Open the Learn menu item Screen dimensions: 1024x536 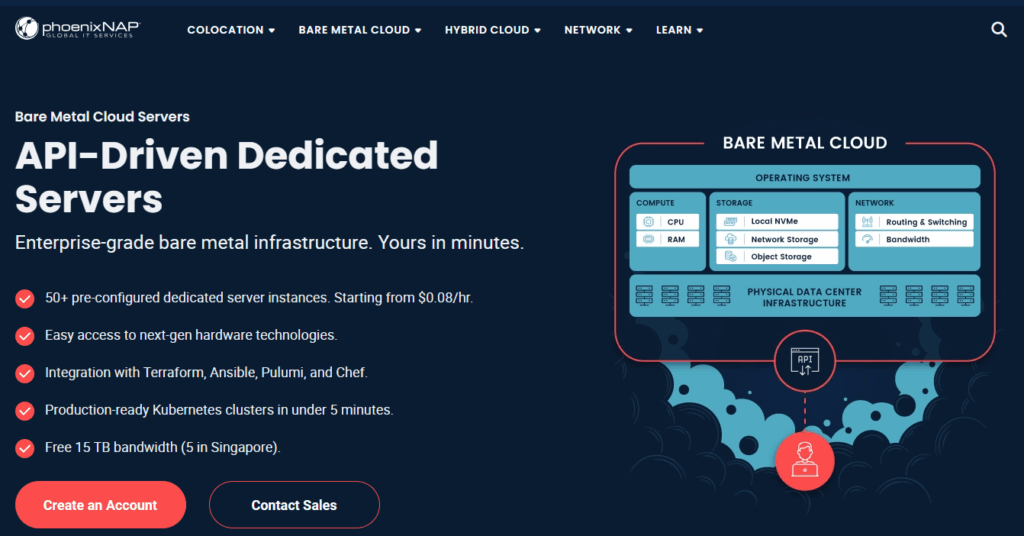679,30
